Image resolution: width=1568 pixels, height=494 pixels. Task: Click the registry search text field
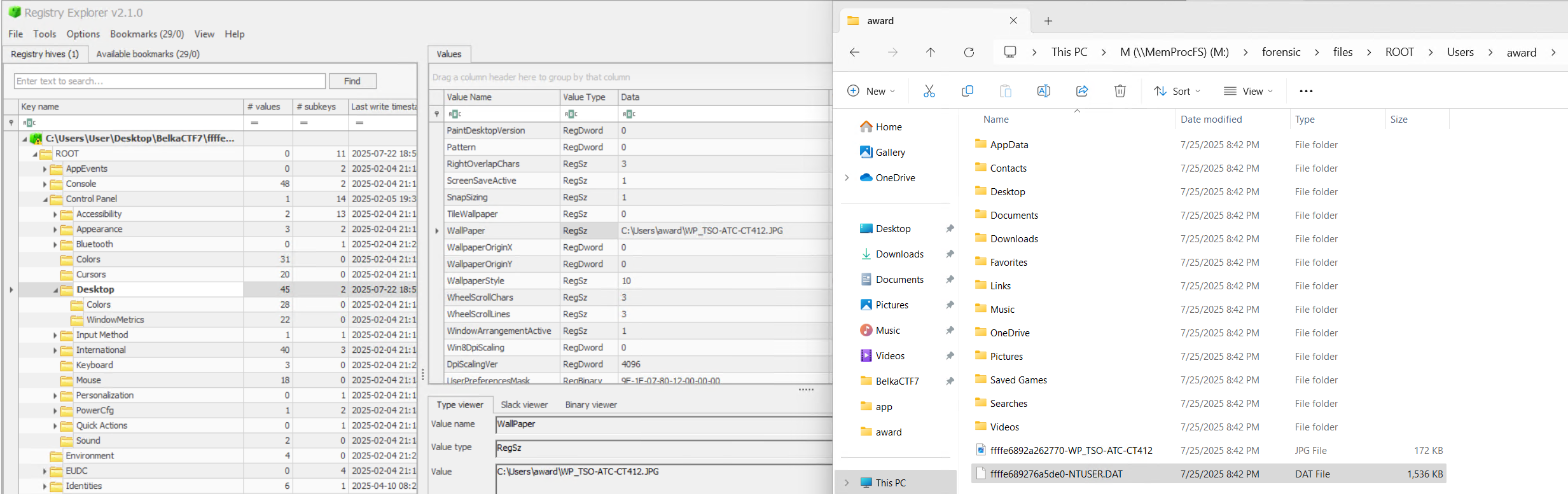(x=170, y=81)
